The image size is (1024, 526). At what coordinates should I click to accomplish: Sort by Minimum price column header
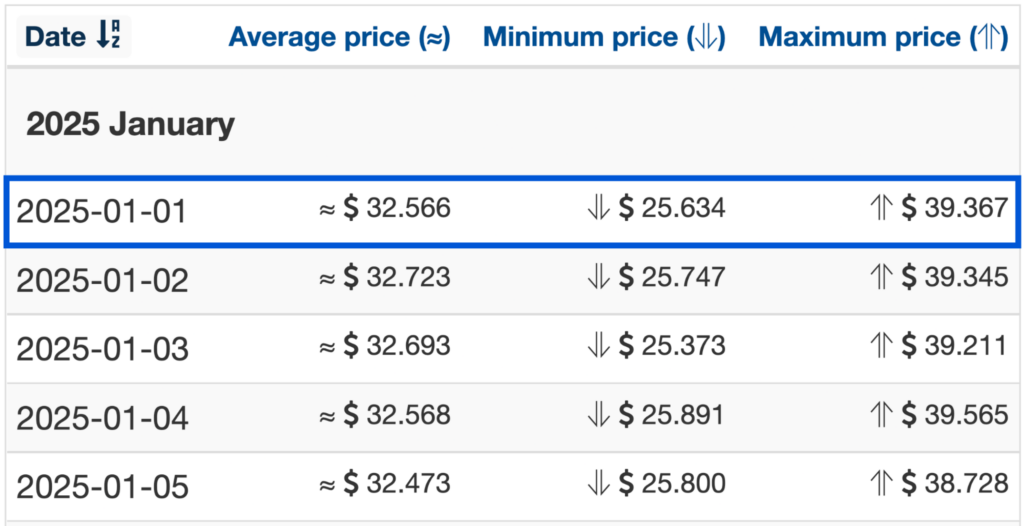605,37
